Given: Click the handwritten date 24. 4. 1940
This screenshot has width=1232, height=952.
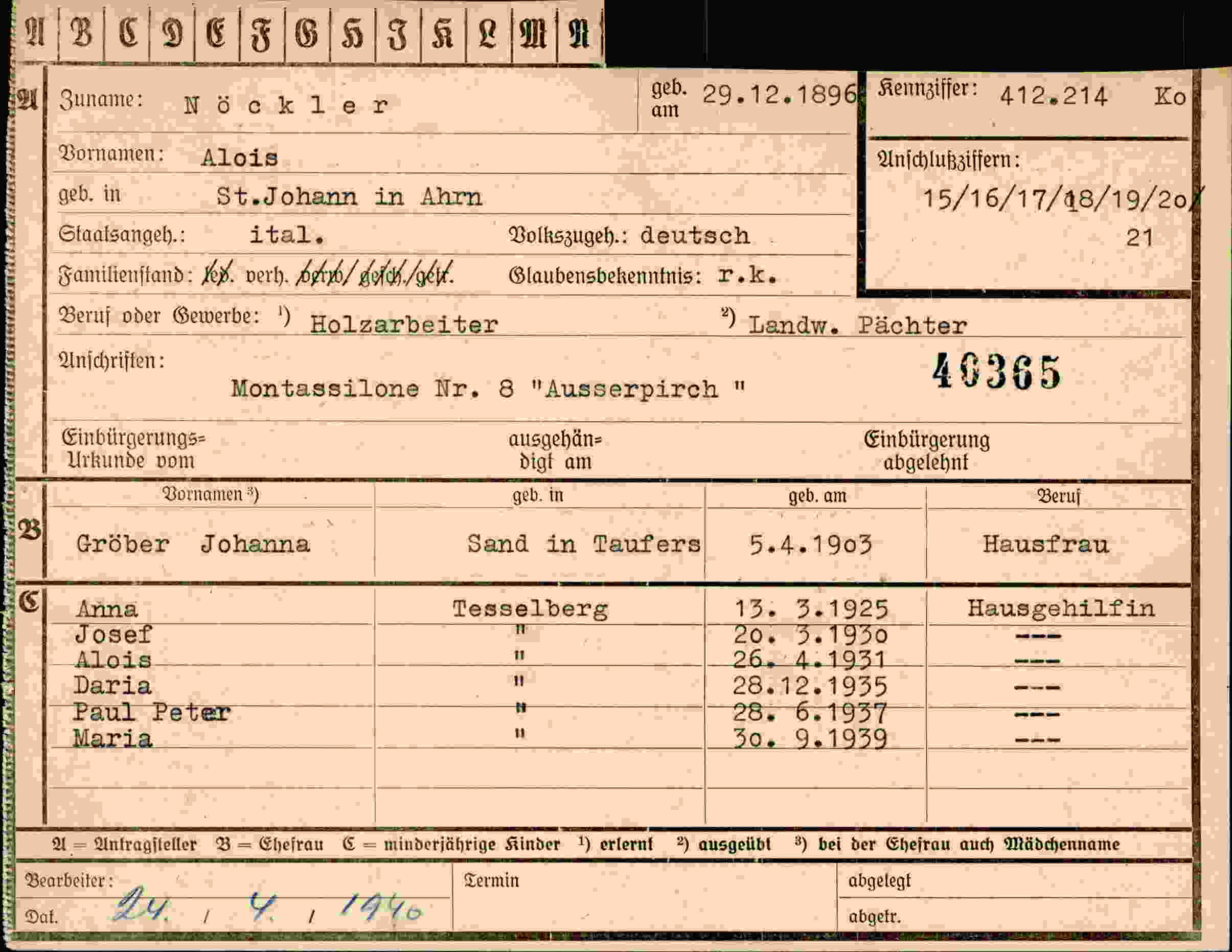Looking at the screenshot, I should 267,906.
